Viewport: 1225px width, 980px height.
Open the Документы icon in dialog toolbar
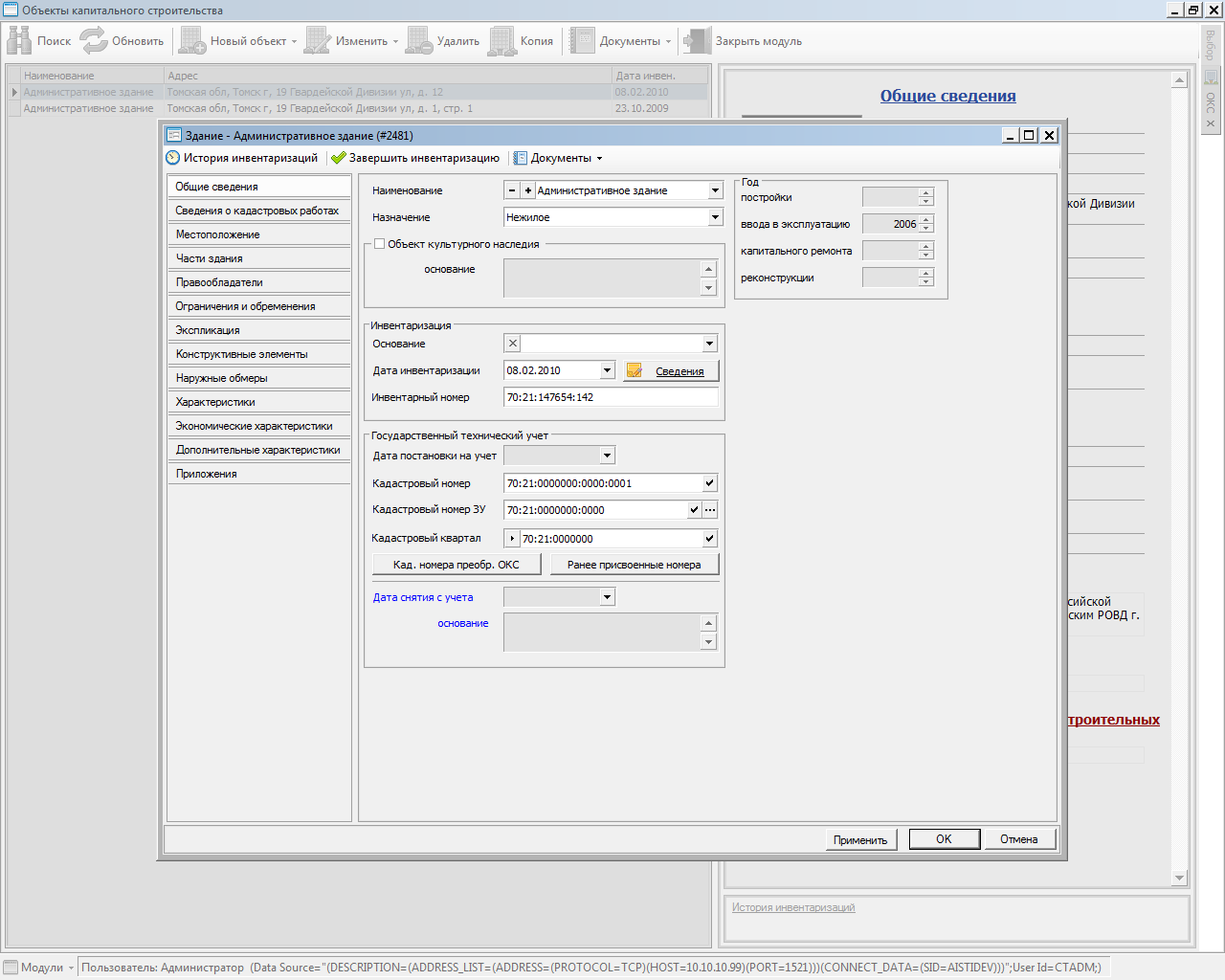pyautogui.click(x=521, y=158)
